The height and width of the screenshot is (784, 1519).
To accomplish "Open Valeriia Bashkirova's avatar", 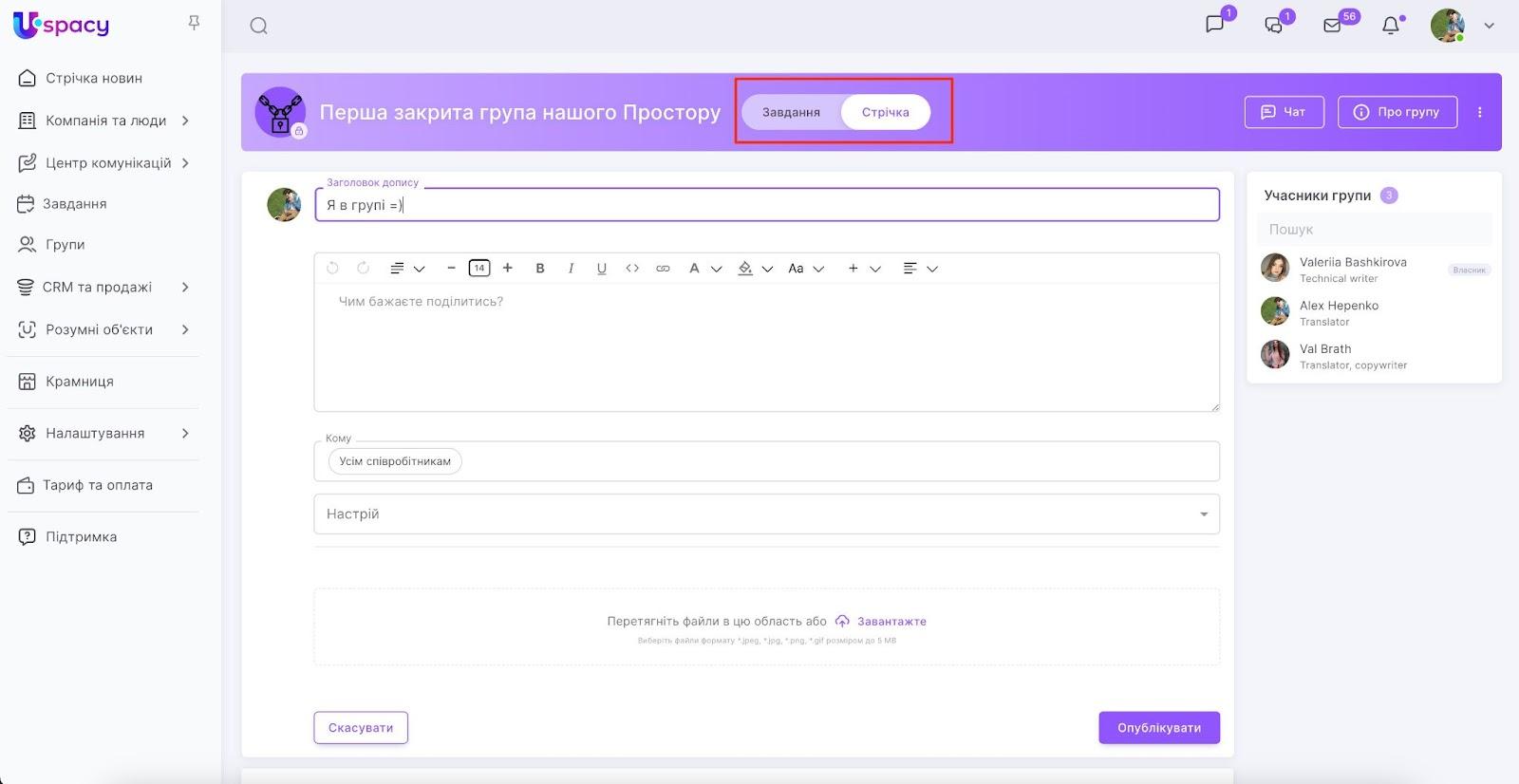I will tap(1275, 268).
